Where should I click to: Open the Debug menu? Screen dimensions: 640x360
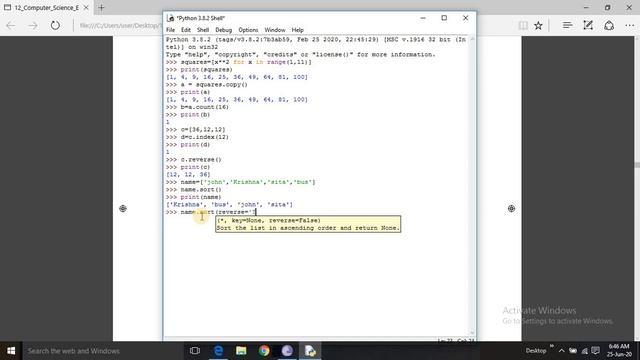223,30
